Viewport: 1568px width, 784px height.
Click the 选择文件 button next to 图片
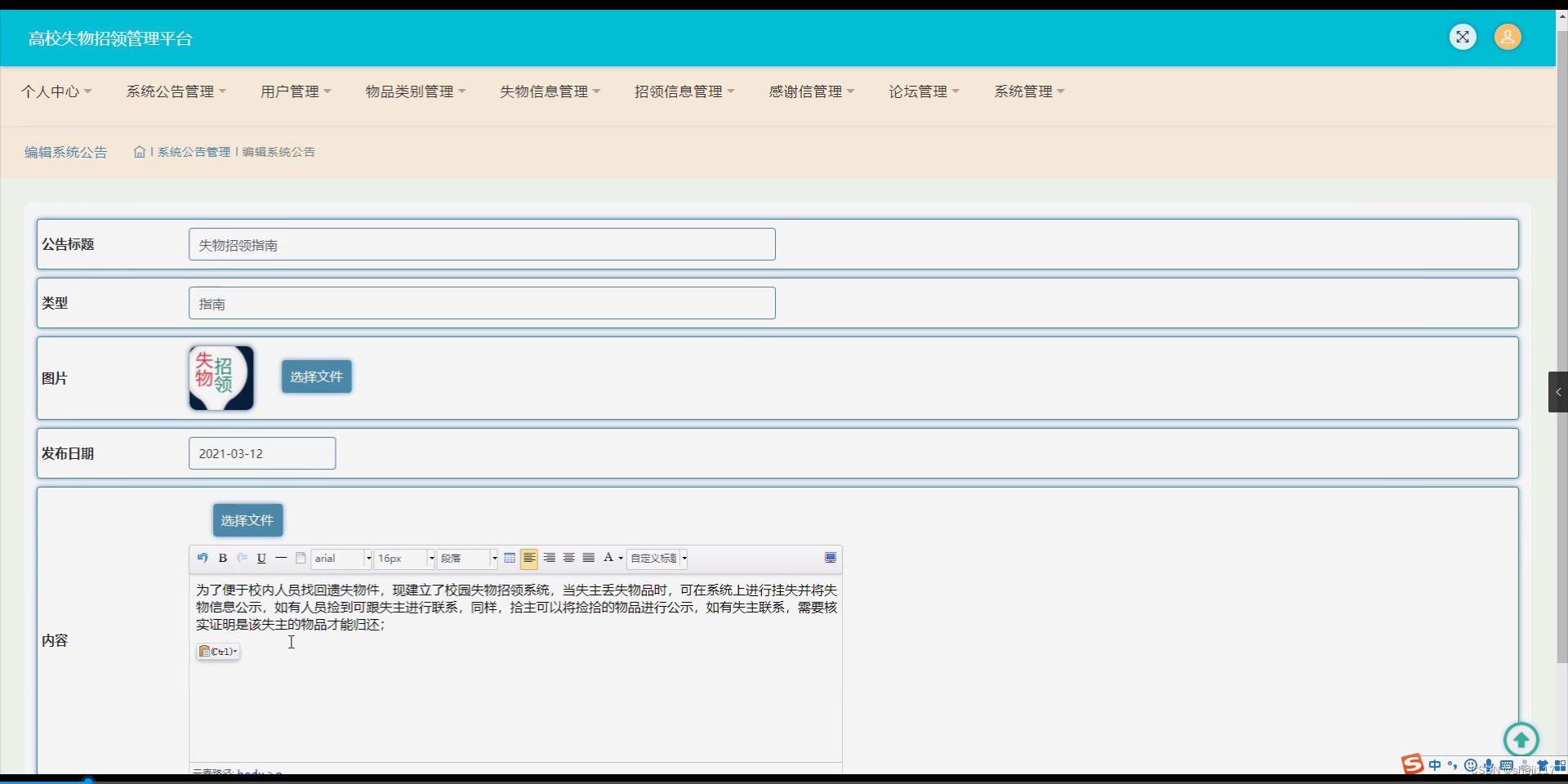pos(316,376)
